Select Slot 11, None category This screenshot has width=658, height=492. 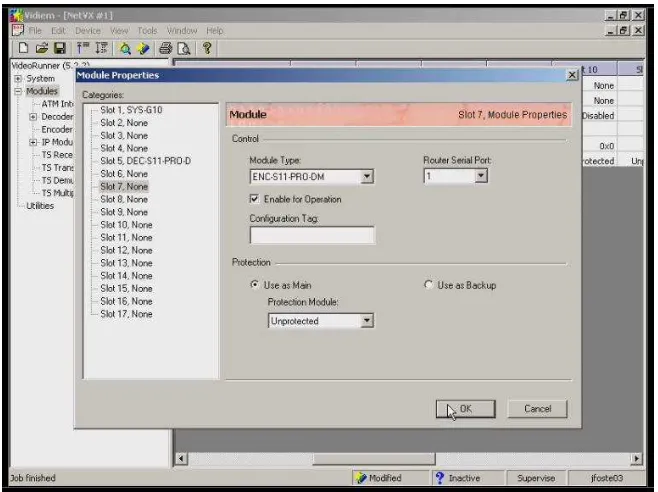[x=126, y=238]
